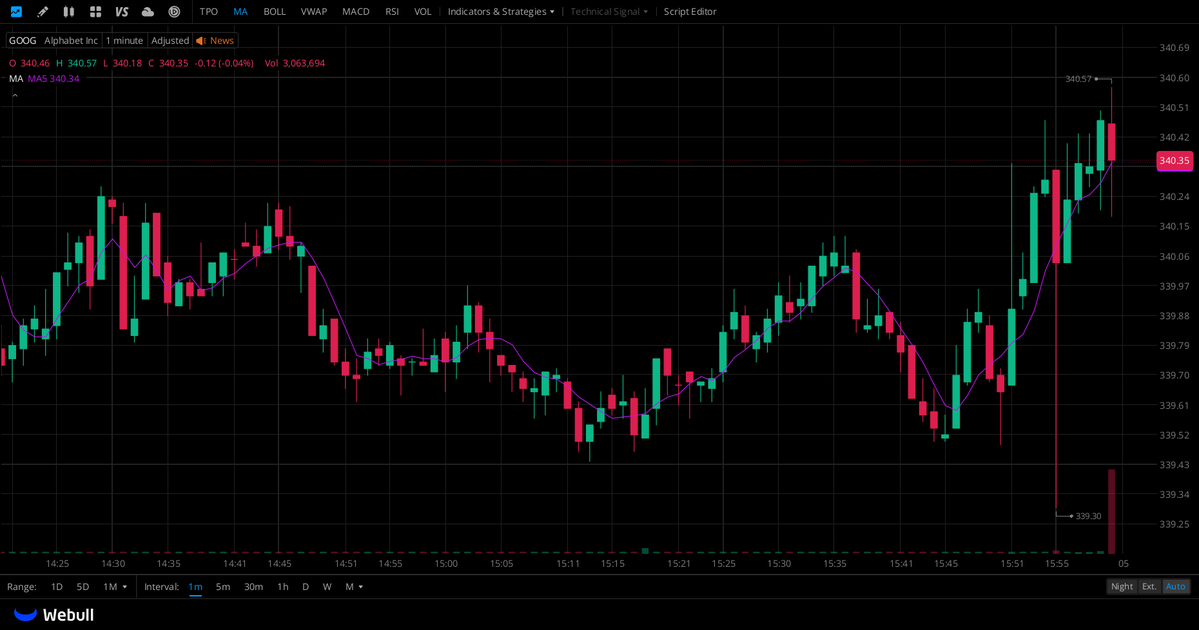Open the M interval dropdown
This screenshot has width=1199, height=630.
pos(353,586)
